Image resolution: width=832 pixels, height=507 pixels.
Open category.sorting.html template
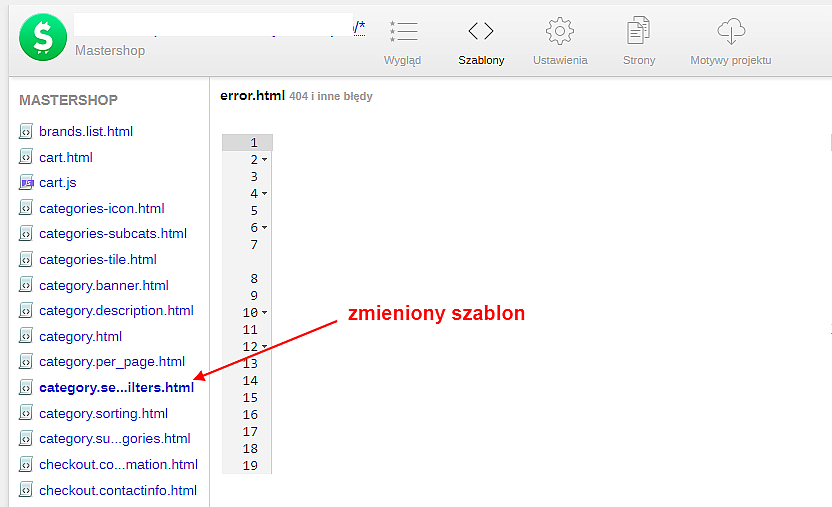pos(103,413)
